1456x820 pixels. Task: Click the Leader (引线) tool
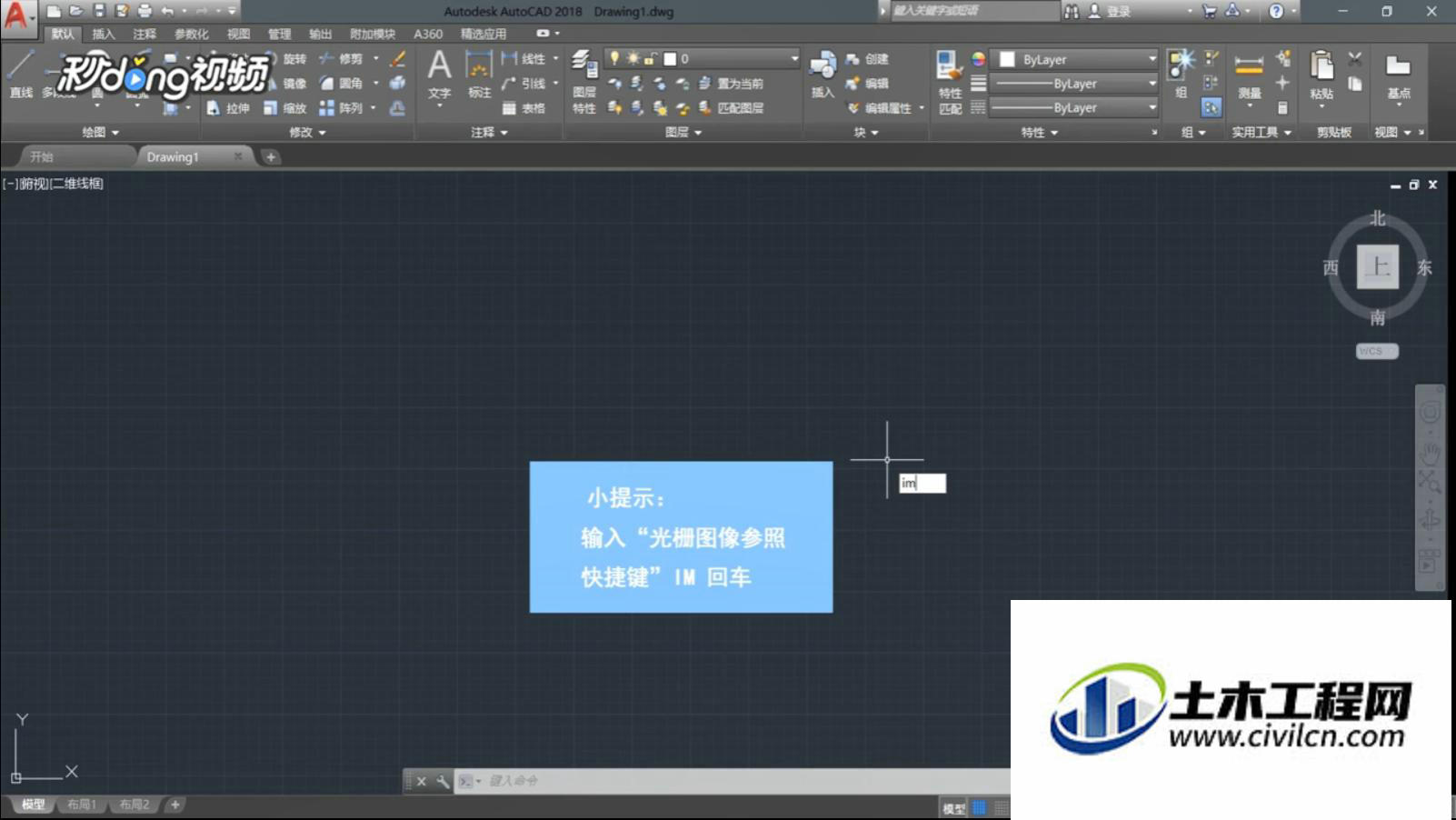pos(524,84)
